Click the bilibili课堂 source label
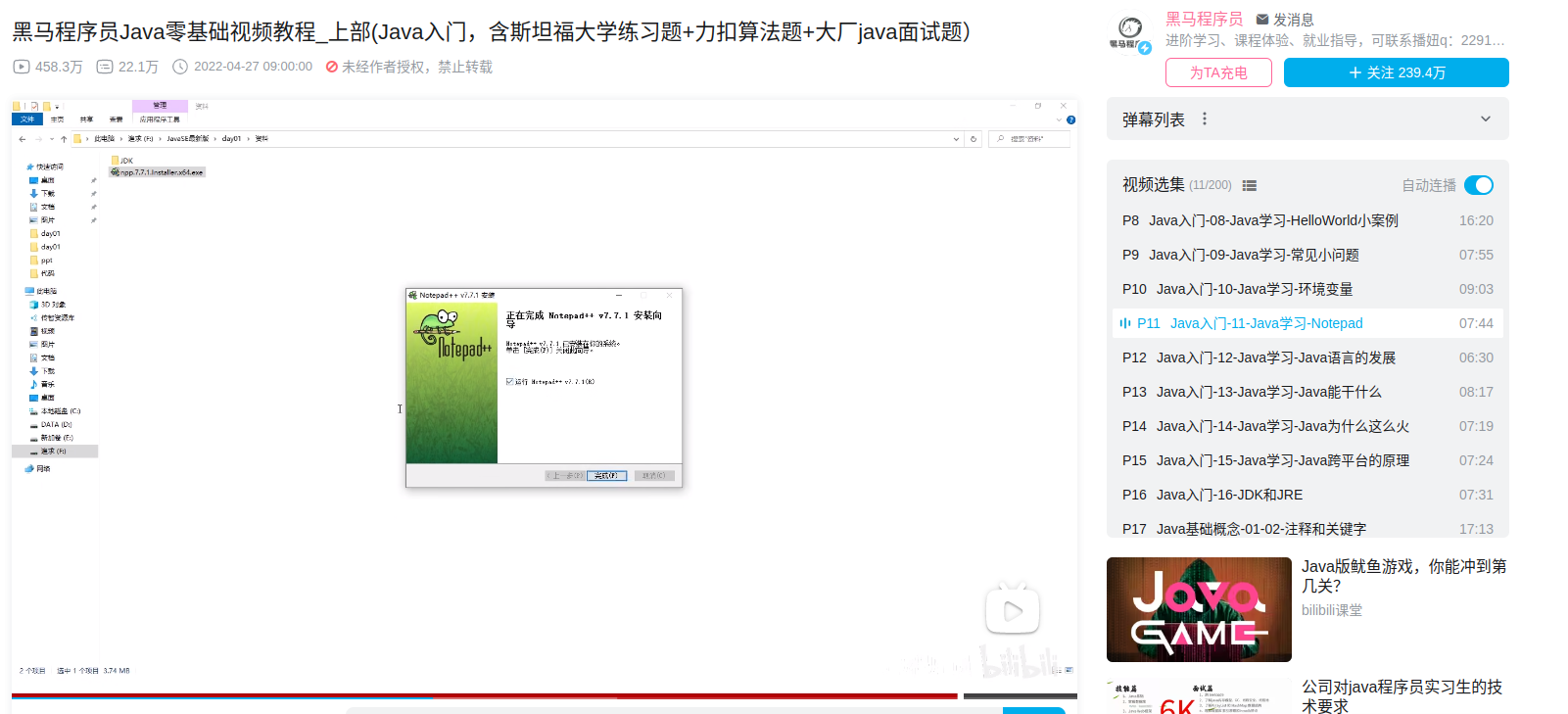Screen dimensions: 1568x714 (x=1332, y=610)
